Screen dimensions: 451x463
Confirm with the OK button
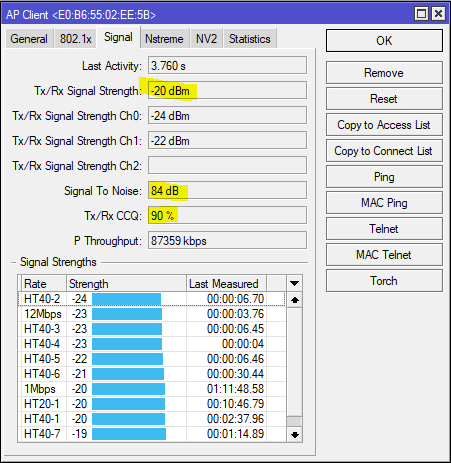[384, 41]
